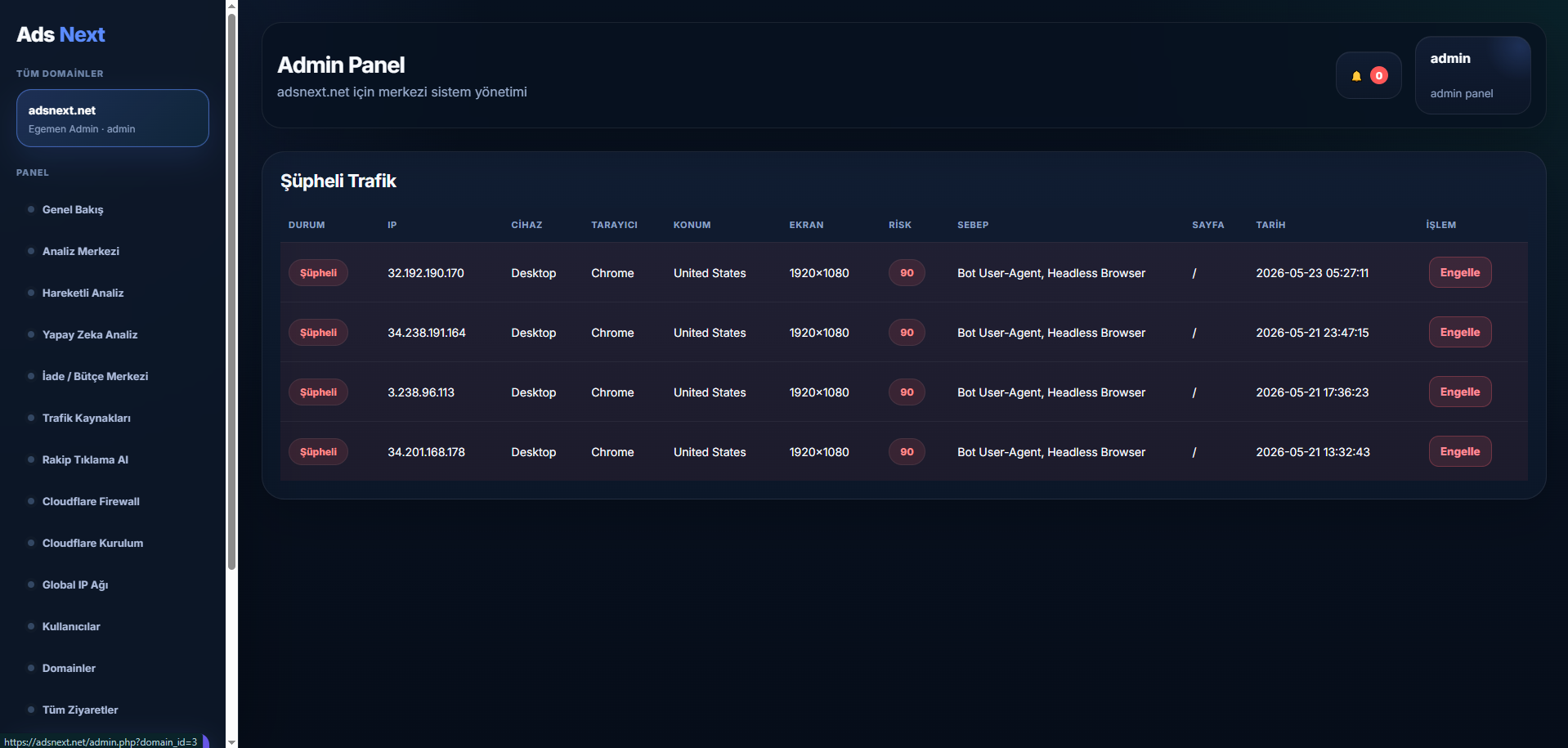1568x748 pixels.
Task: Open Rakip Tıklama AI
Action: 85,459
